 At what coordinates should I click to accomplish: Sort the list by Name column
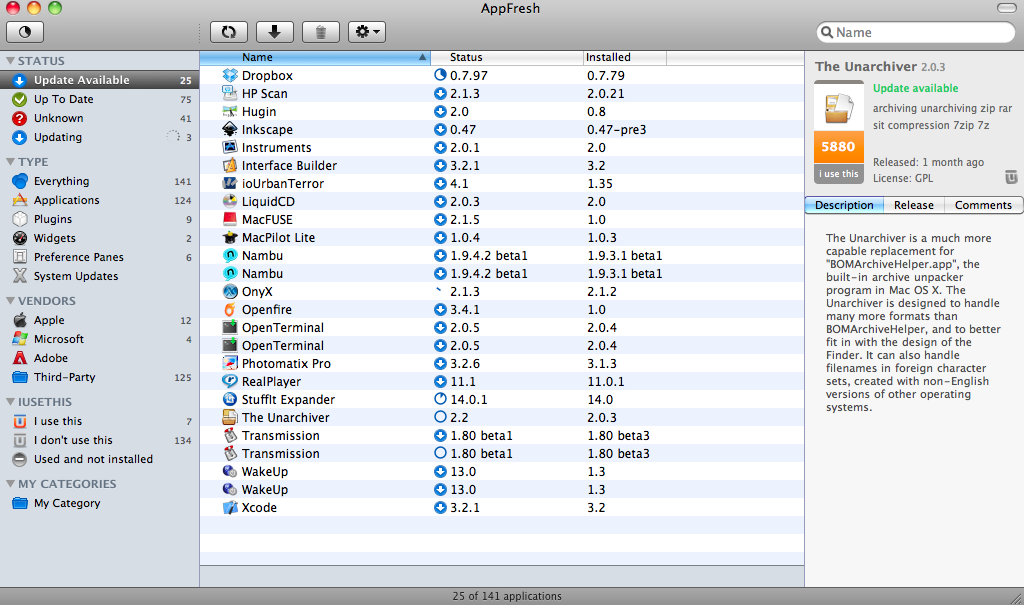pos(315,57)
